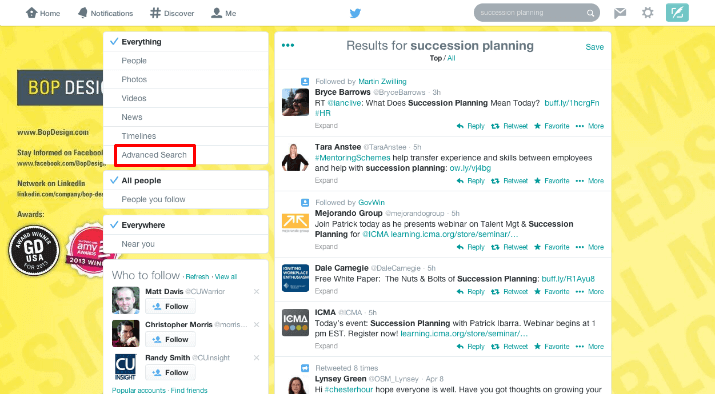The image size is (715, 394).
Task: Open Martin Zwilling followed-by link
Action: click(x=382, y=82)
